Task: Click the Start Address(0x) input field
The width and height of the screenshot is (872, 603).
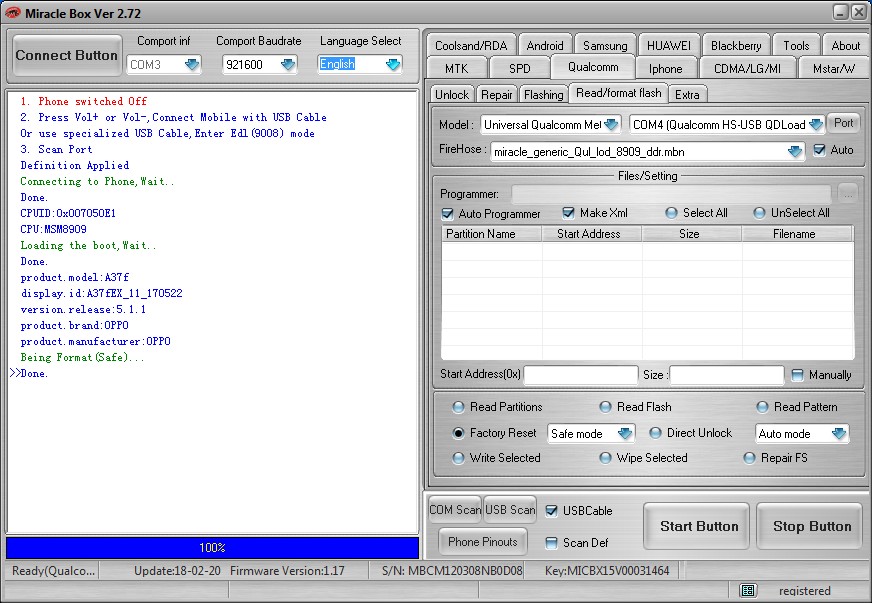Action: [581, 375]
